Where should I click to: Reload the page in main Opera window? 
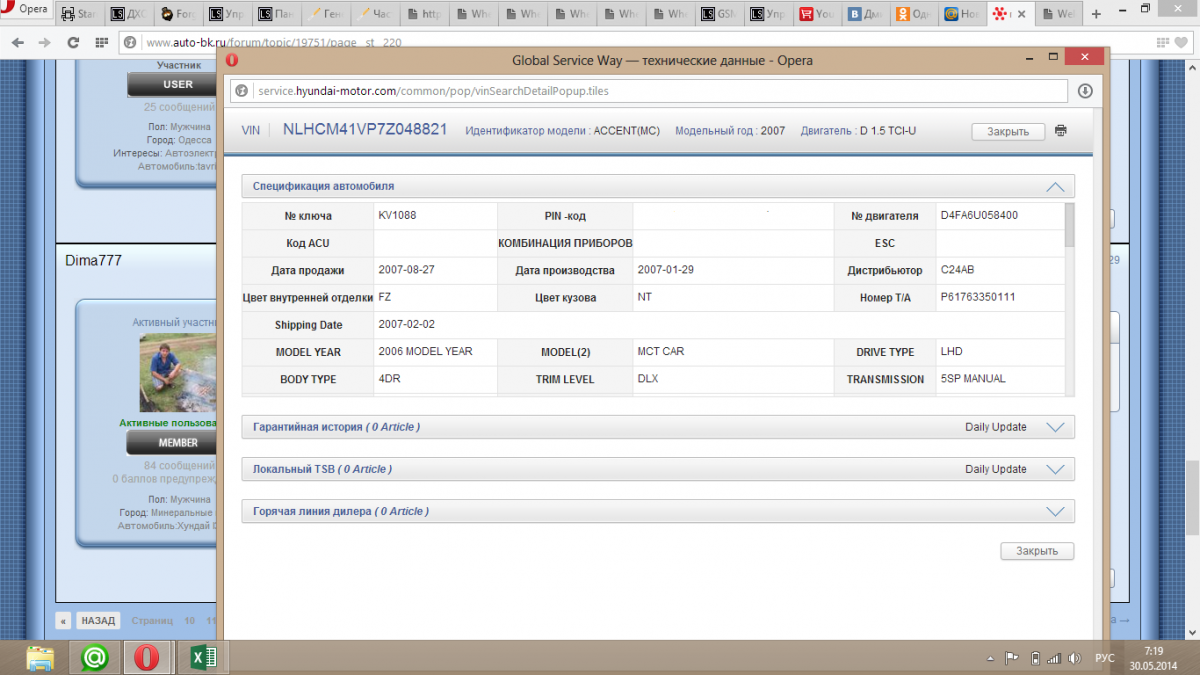pyautogui.click(x=73, y=43)
